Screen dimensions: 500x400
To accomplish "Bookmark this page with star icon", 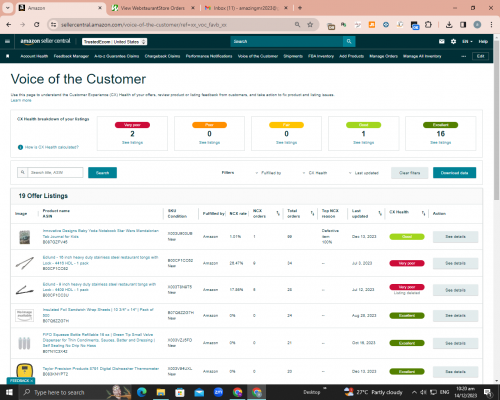I will (310, 25).
